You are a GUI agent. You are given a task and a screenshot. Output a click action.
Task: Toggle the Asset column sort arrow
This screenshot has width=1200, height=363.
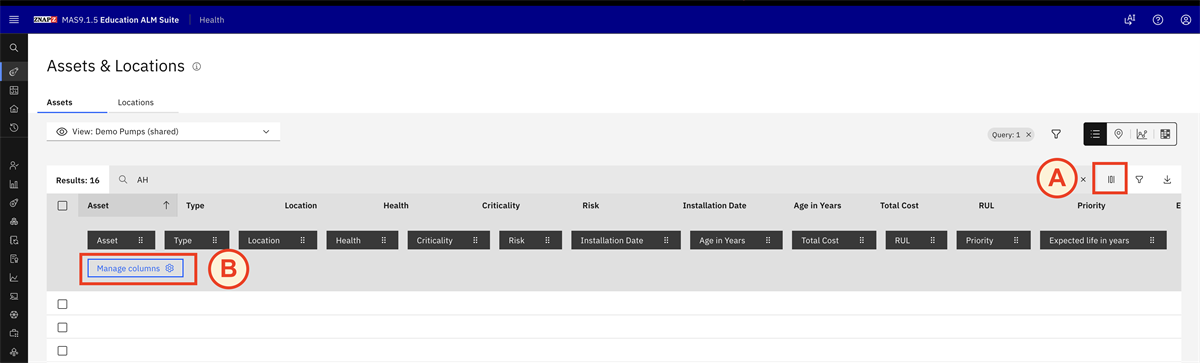(166, 205)
